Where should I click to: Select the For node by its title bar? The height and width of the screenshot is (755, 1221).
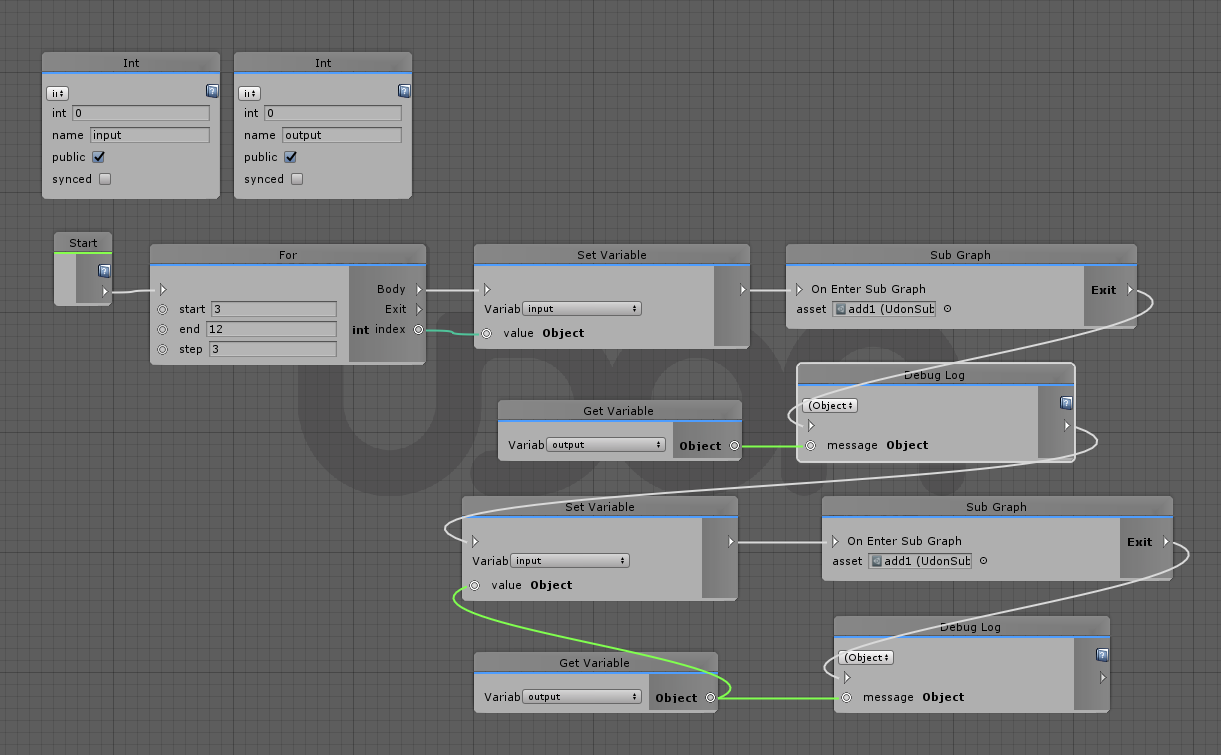coord(288,255)
